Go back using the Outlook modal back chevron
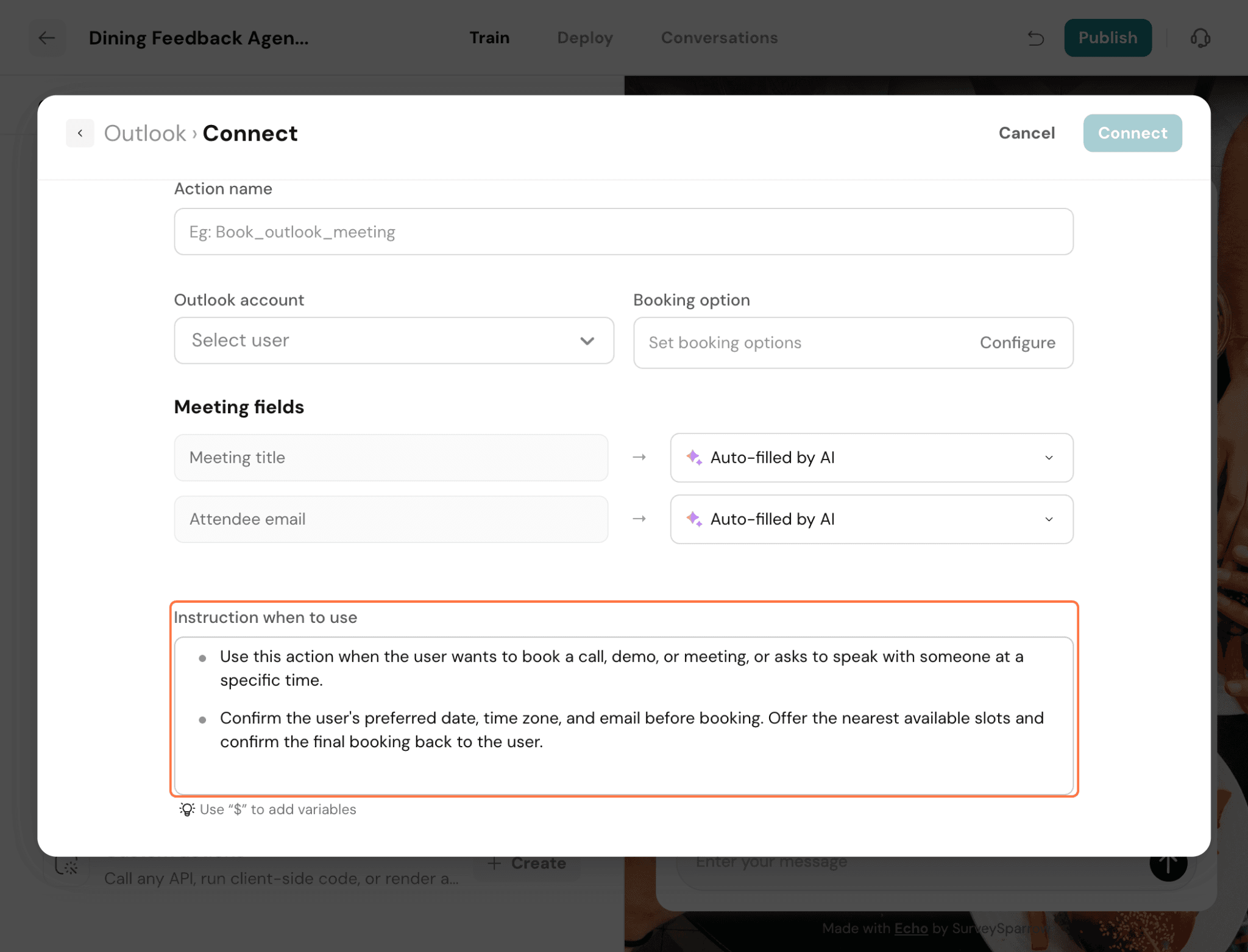 coord(80,133)
